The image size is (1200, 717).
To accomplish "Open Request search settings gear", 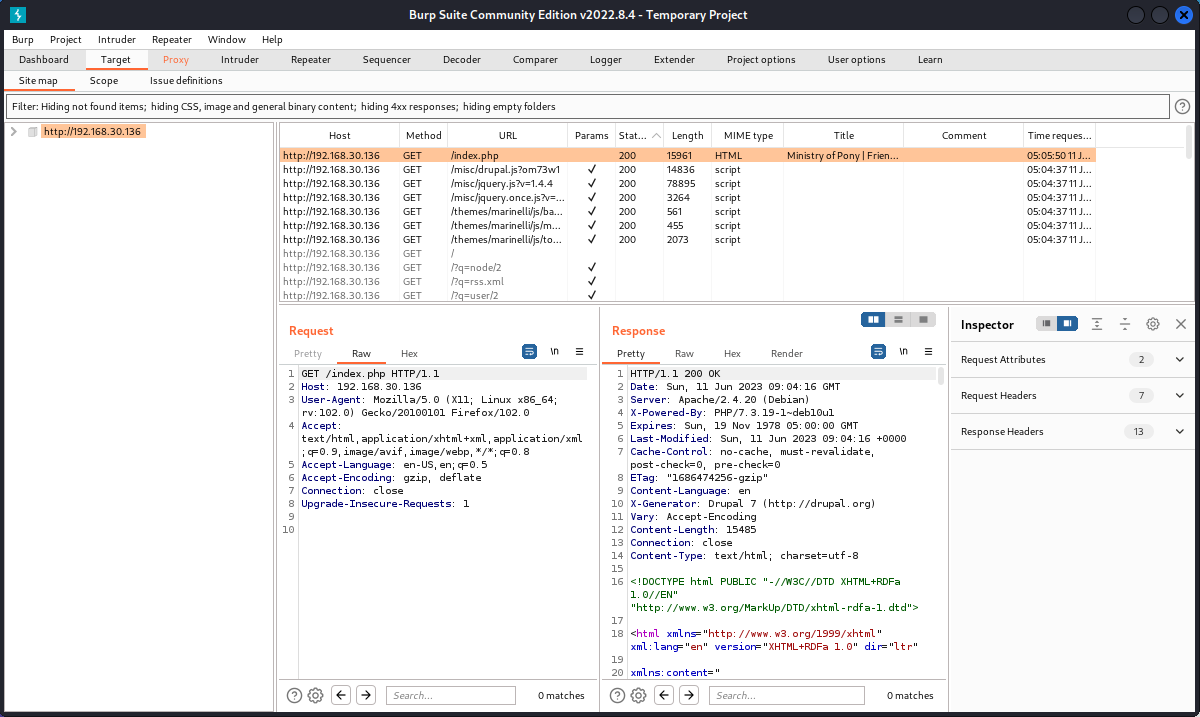I will coord(315,695).
